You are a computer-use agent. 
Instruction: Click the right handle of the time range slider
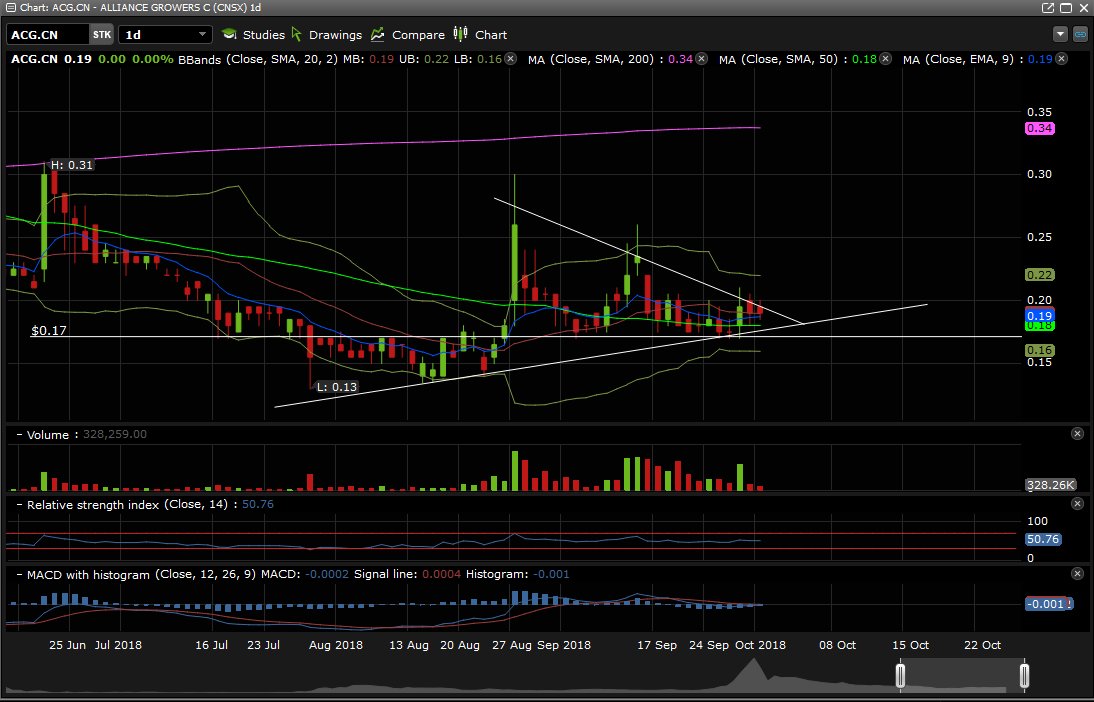(1024, 675)
